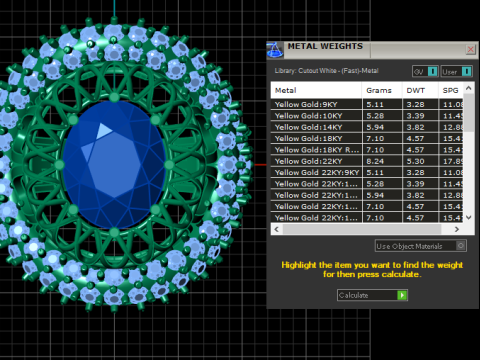Screen dimensions: 480x360
Task: Click the Calculate button
Action: tap(372, 295)
